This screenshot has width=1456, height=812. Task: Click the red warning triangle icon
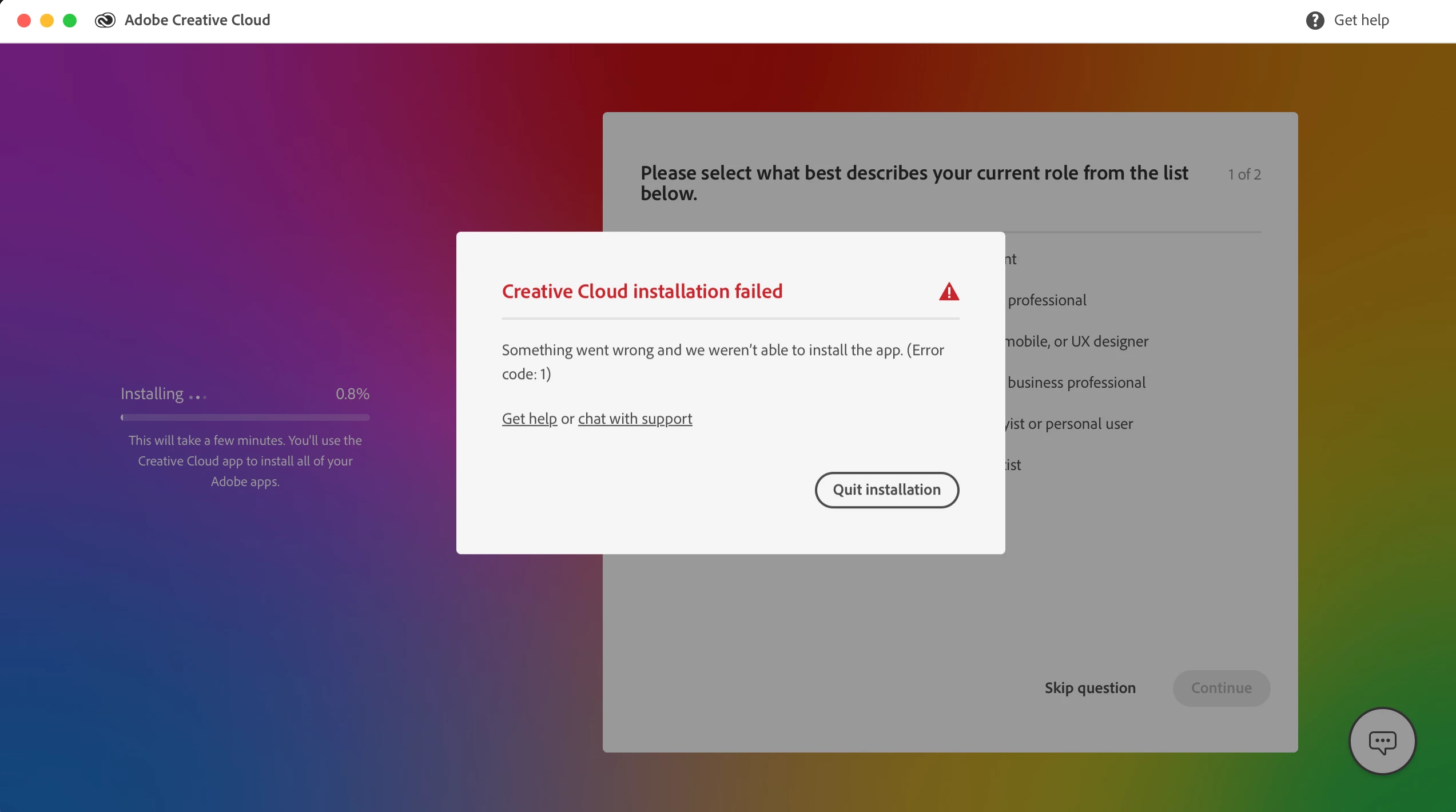pos(949,292)
